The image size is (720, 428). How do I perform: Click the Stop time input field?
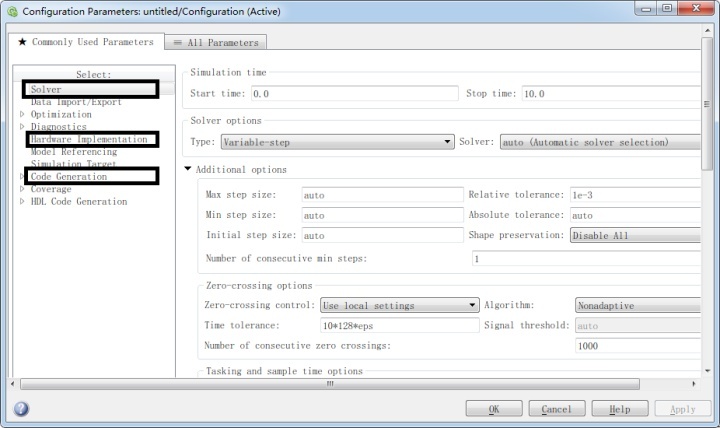pyautogui.click(x=612, y=94)
